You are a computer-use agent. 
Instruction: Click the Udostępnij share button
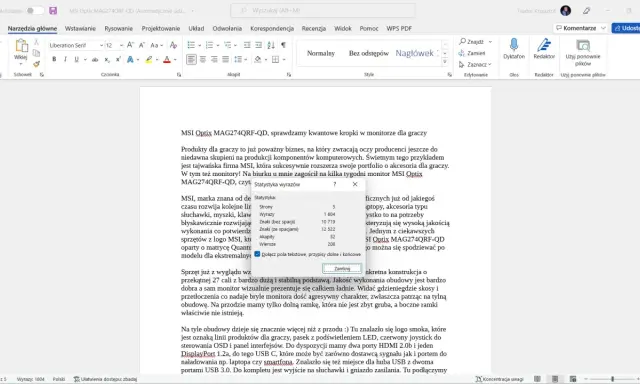click(626, 28)
